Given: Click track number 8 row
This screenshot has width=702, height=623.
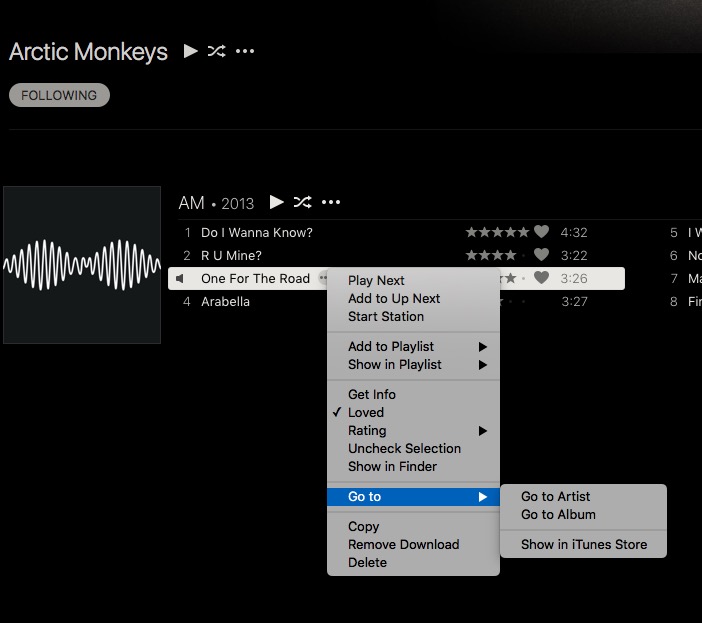Looking at the screenshot, I should [x=685, y=301].
